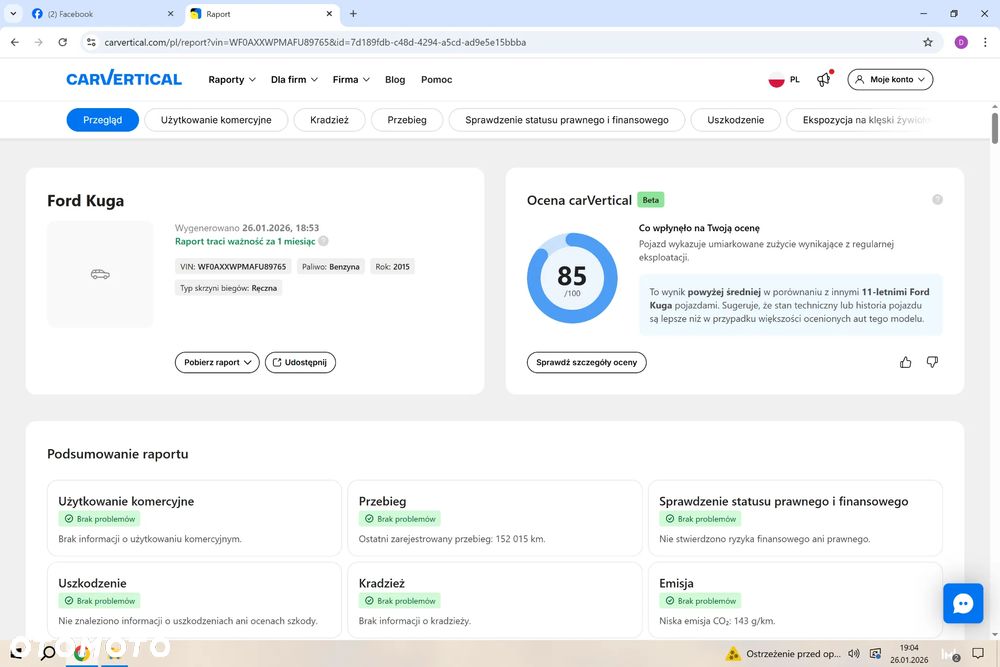
Task: Open the Moje konto dropdown
Action: tap(890, 79)
